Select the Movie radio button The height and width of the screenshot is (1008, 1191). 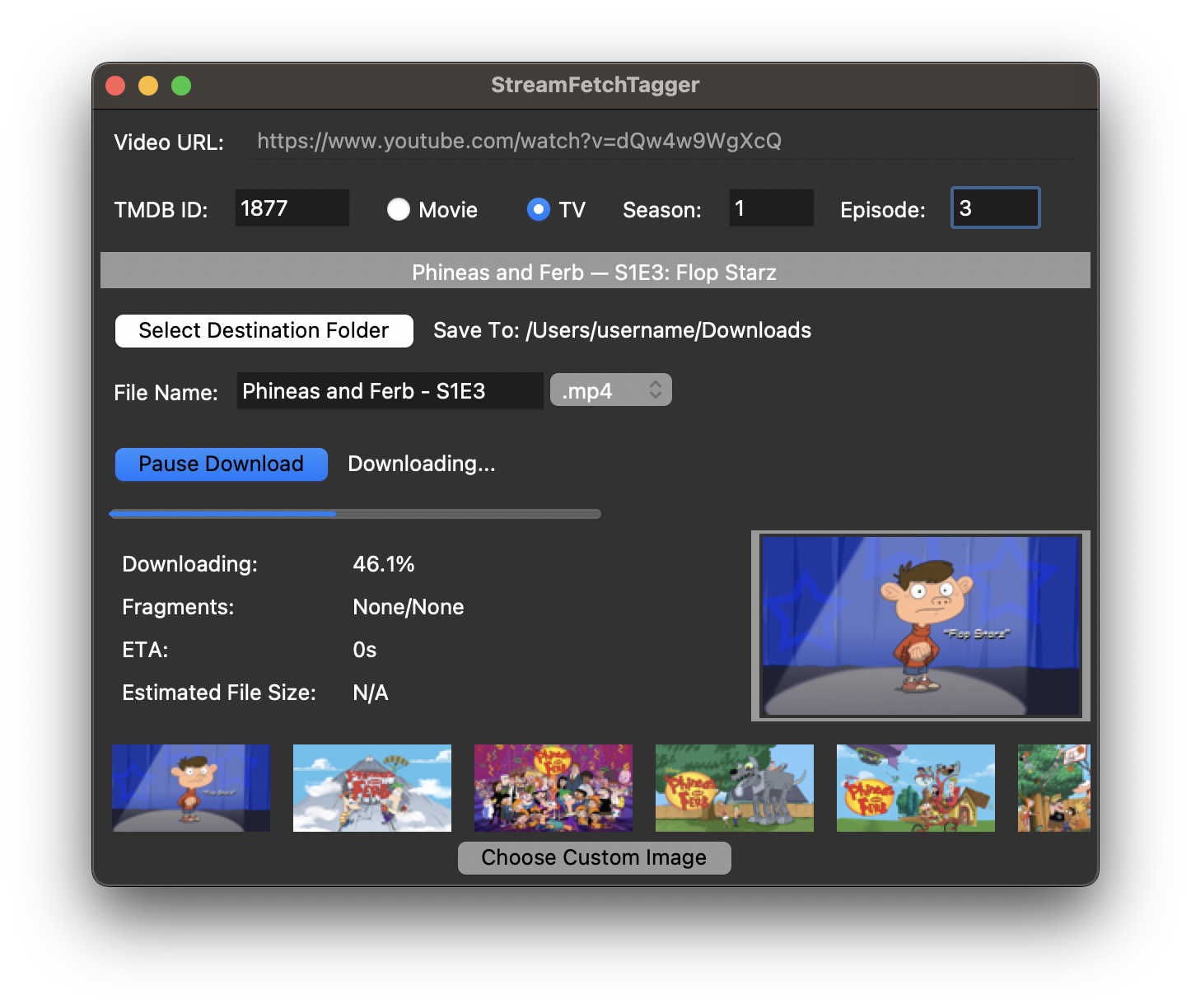pos(399,209)
